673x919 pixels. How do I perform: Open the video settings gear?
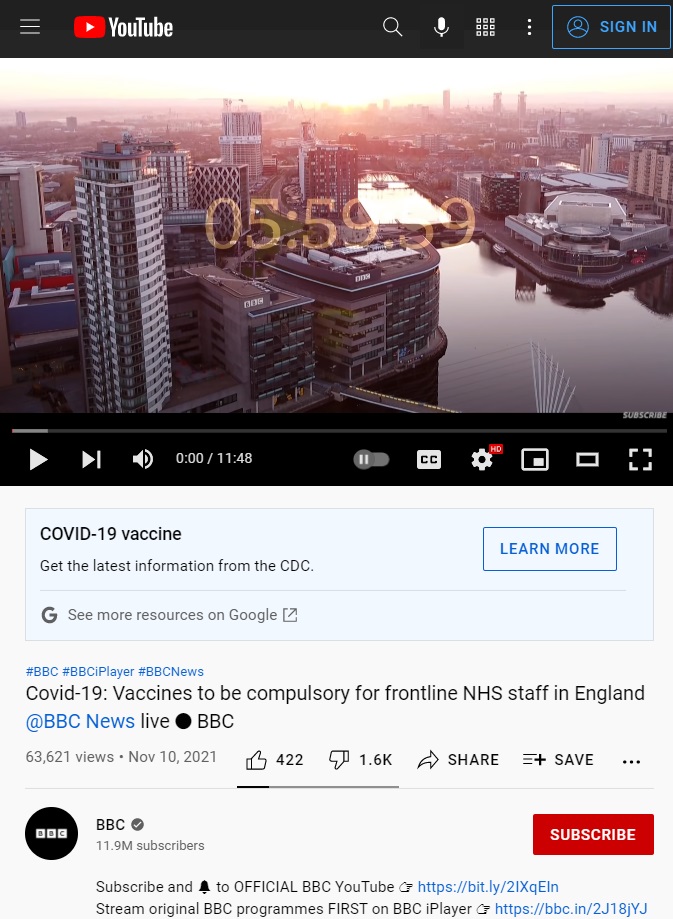tap(482, 460)
